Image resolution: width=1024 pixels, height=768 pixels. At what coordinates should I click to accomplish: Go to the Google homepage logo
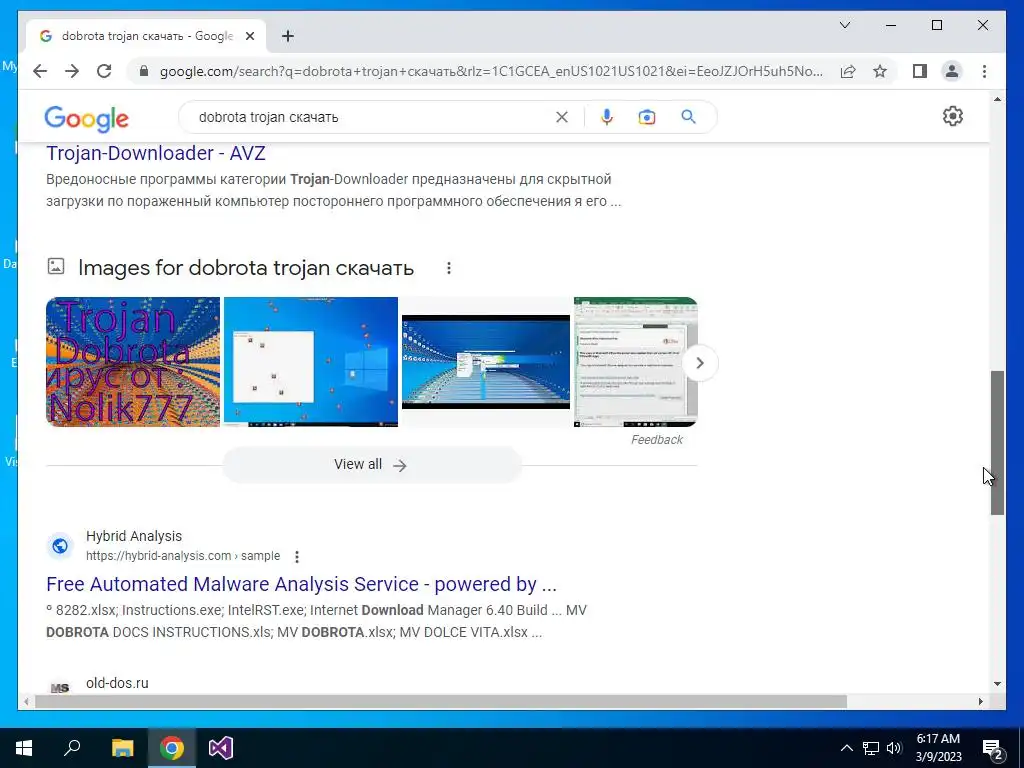[x=86, y=118]
